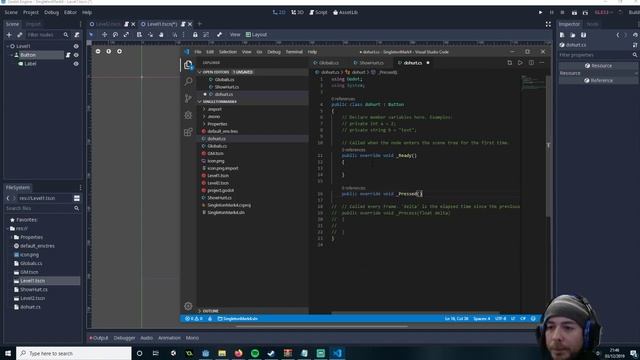Viewport: 640px width, 360px height.
Task: Run the project with Godot play button
Action: click(540, 12)
